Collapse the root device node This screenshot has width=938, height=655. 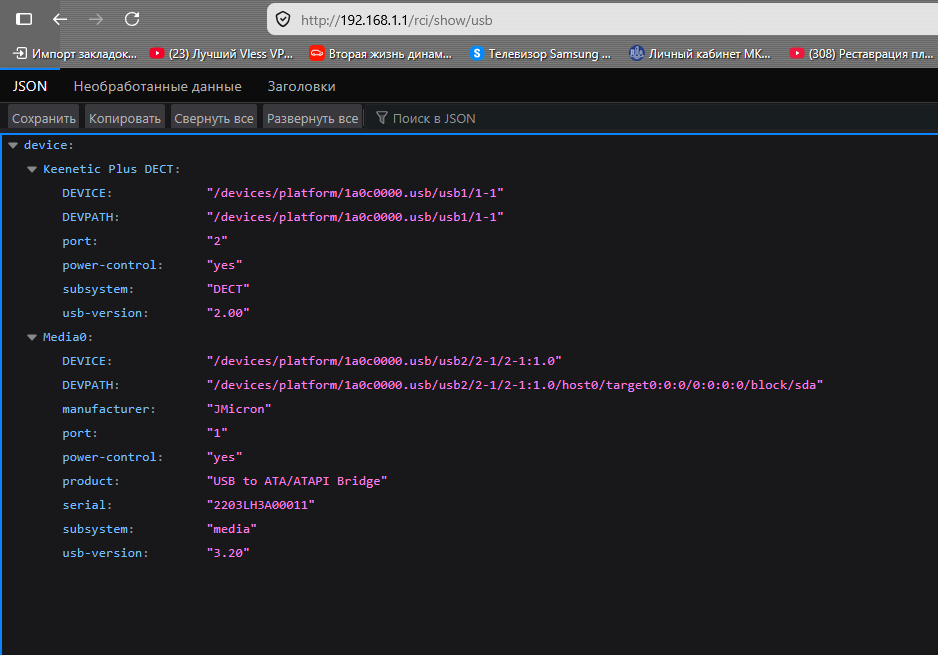coord(12,145)
